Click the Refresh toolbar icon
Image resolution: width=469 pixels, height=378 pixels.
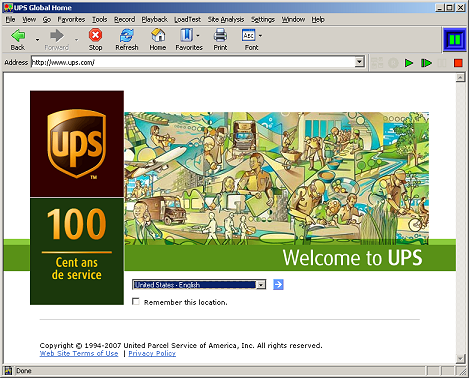127,35
